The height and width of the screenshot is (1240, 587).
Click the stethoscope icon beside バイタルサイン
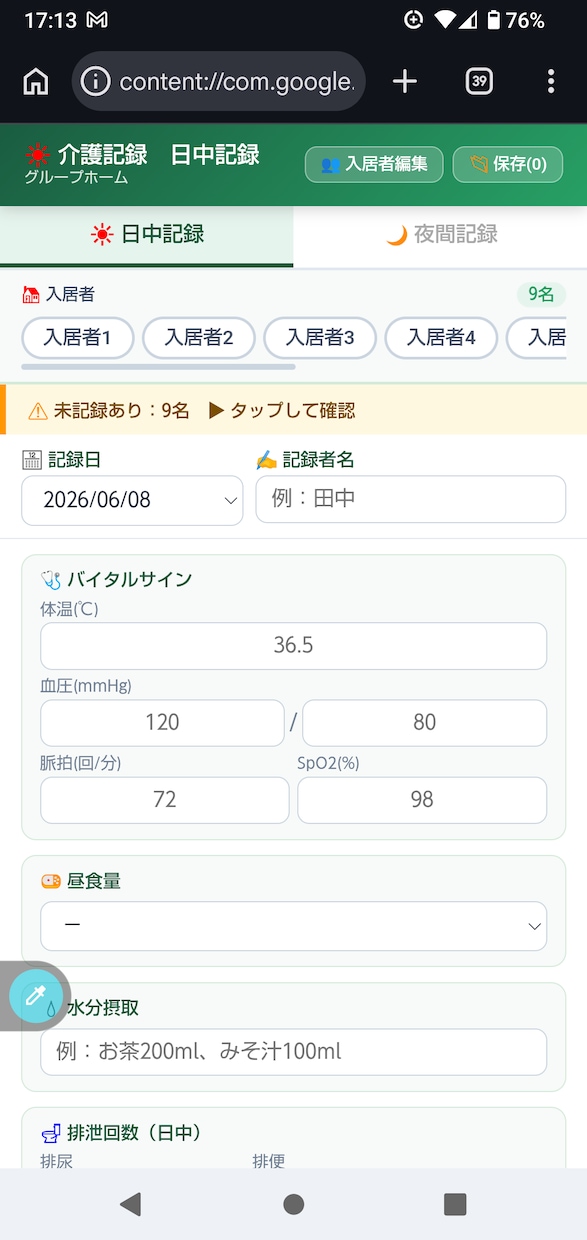pyautogui.click(x=51, y=579)
